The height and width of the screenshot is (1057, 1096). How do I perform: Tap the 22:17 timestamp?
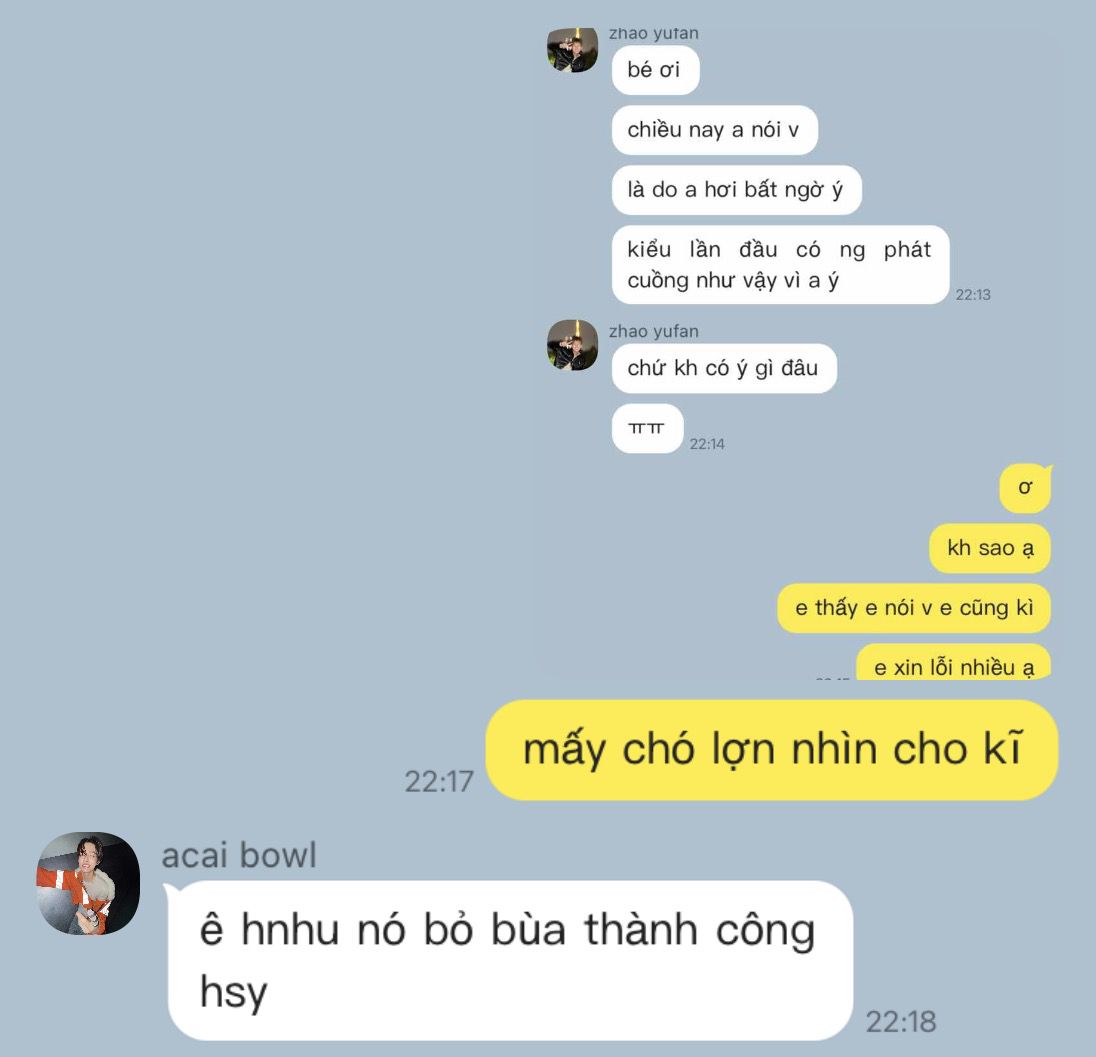(439, 782)
